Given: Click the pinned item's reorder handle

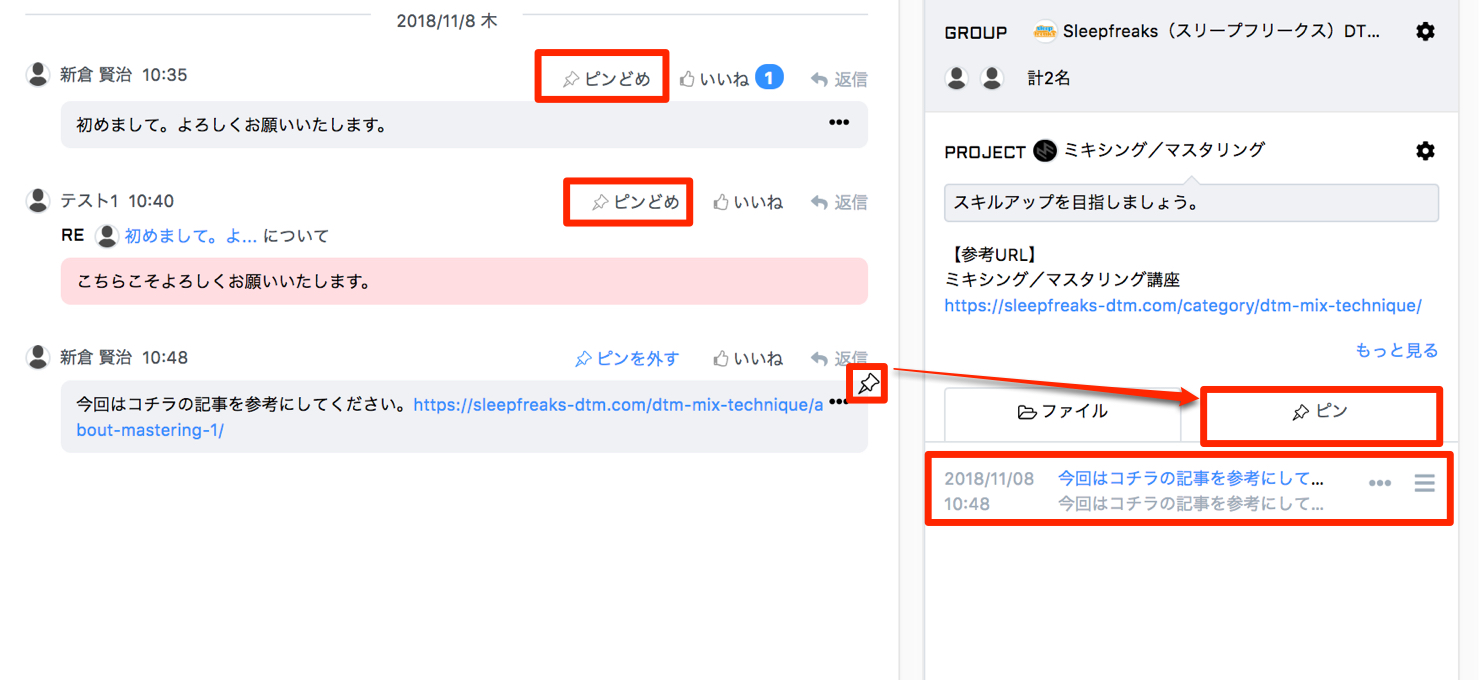Looking at the screenshot, I should pos(1425,483).
